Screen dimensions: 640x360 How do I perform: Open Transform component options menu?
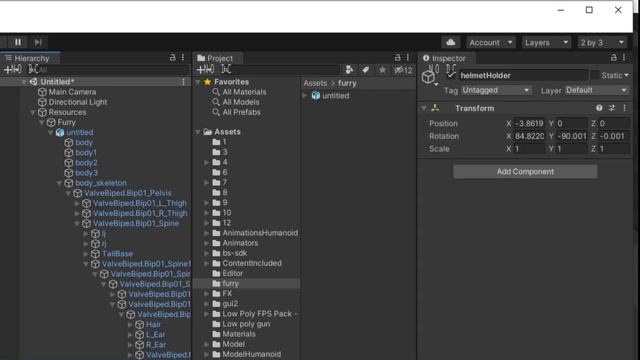pos(624,108)
